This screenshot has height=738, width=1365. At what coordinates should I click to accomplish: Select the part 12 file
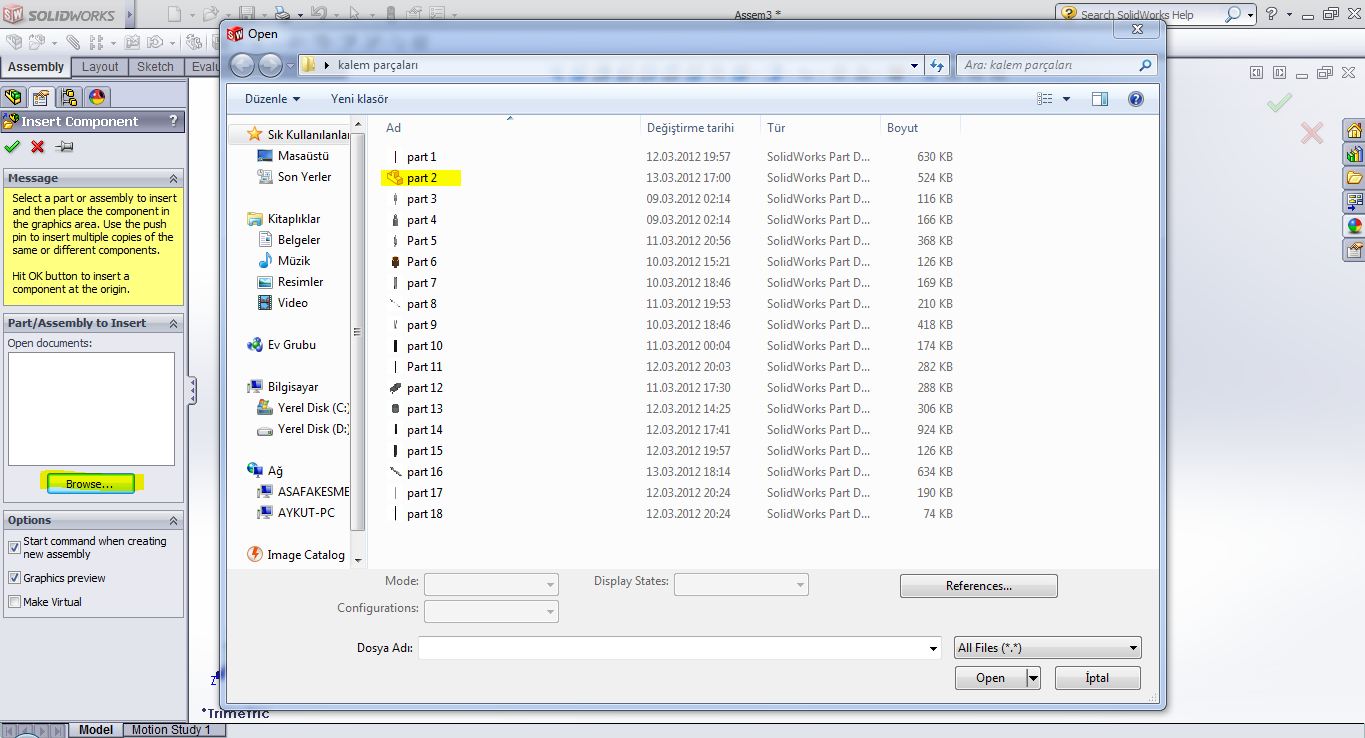tap(424, 388)
